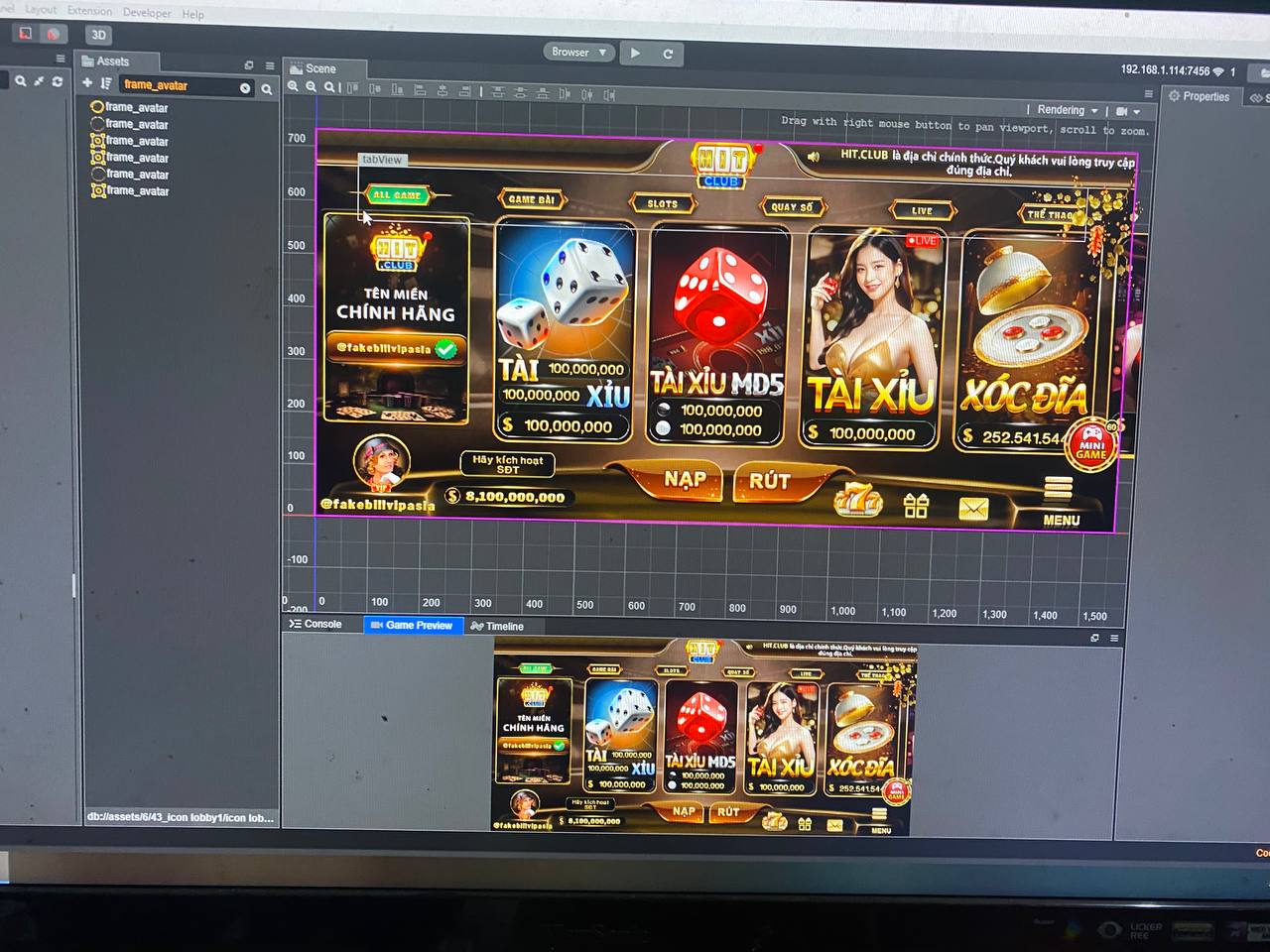
Task: Click the player avatar image in lobby
Action: (382, 463)
